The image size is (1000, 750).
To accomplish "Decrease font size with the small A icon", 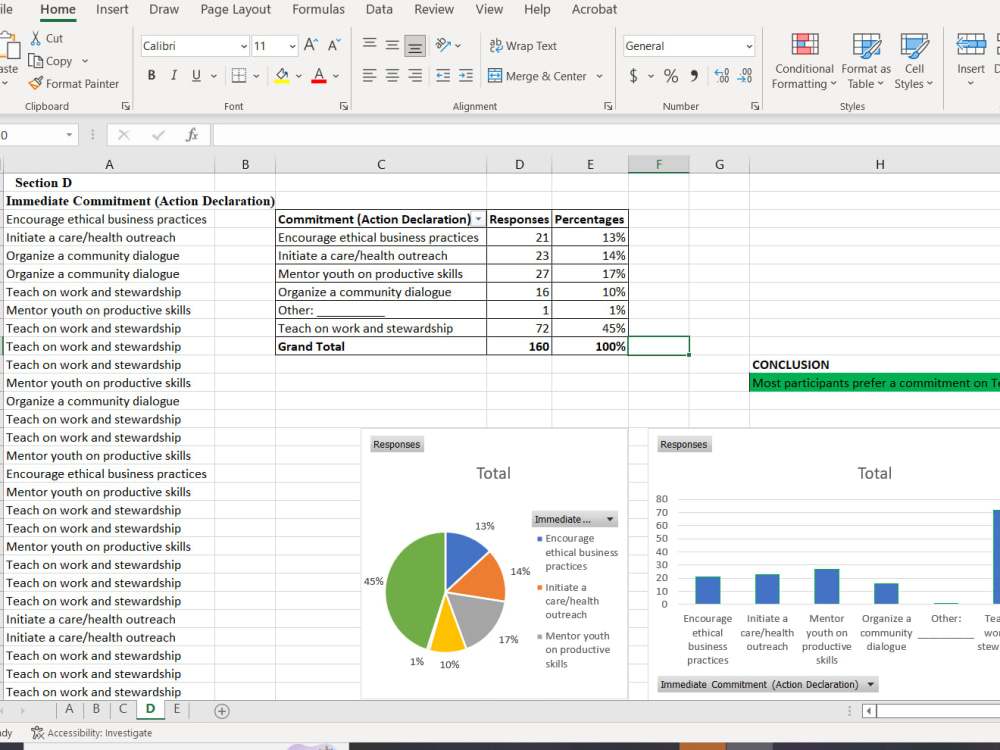I will 334,45.
